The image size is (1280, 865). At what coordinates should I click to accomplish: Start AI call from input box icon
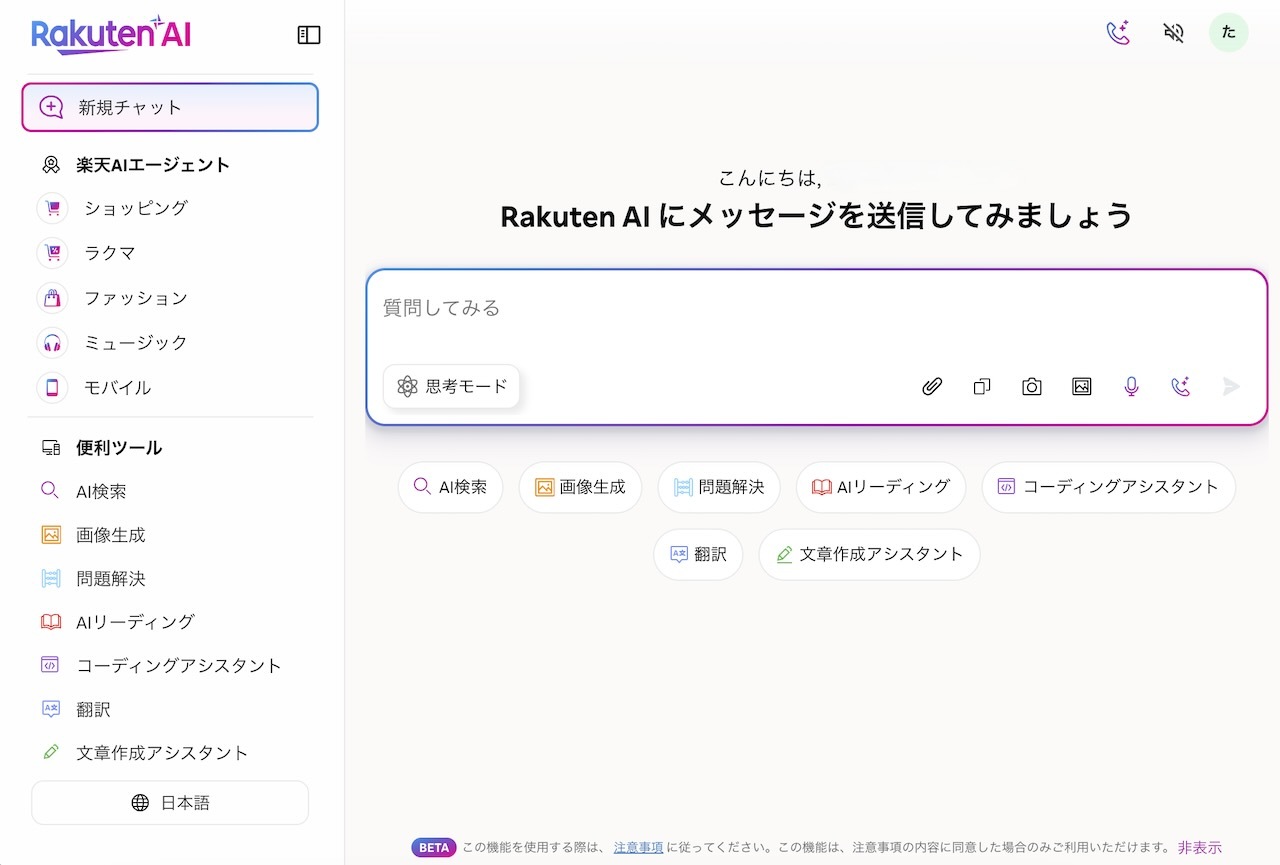pos(1181,386)
